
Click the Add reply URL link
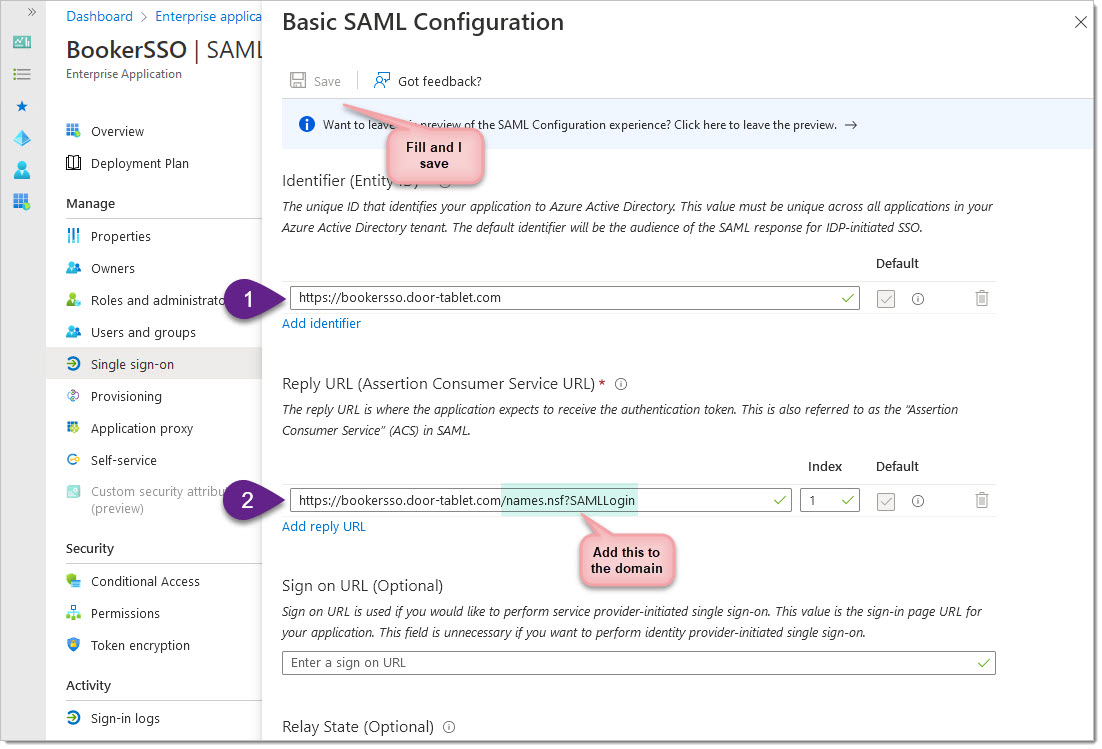(x=324, y=526)
